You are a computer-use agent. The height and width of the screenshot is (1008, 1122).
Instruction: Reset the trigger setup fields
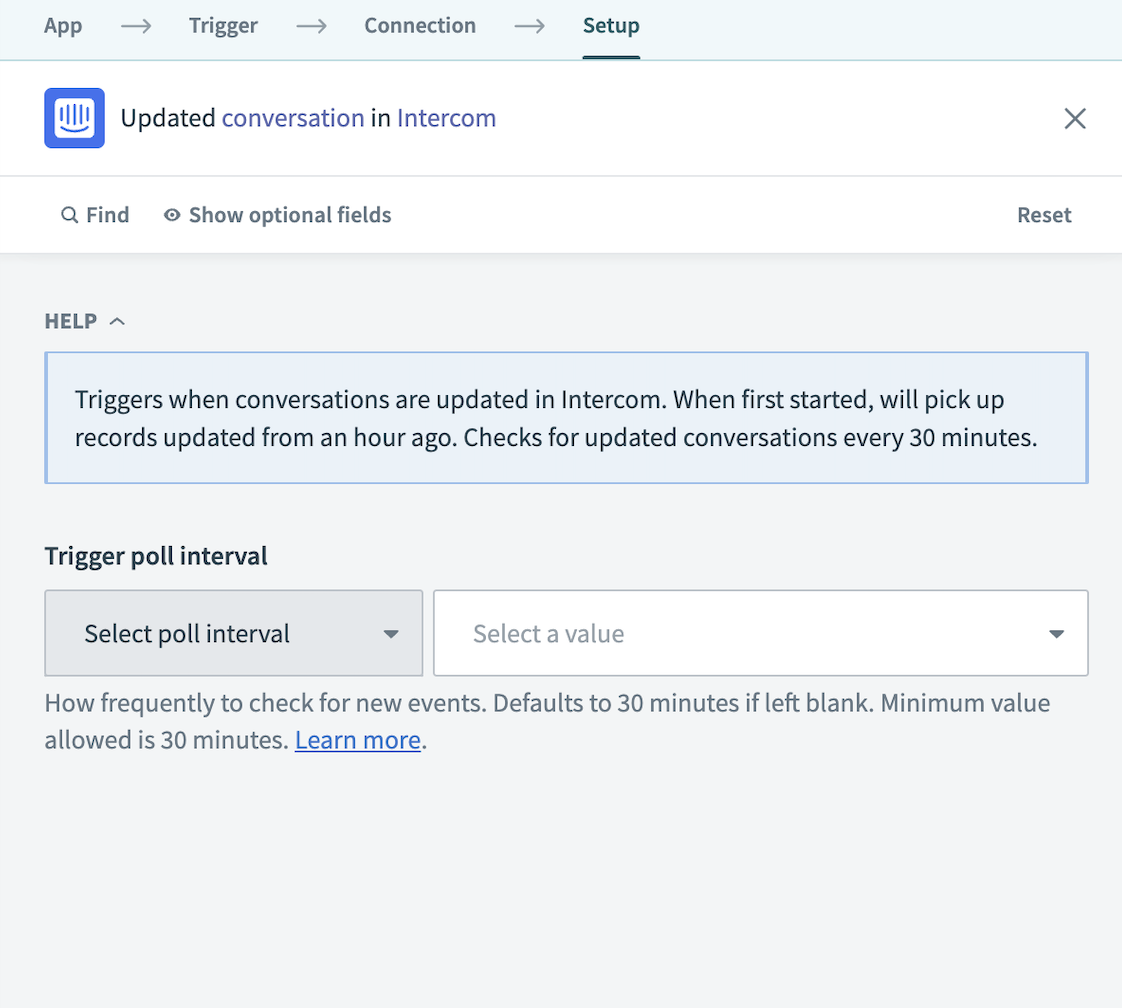point(1044,215)
